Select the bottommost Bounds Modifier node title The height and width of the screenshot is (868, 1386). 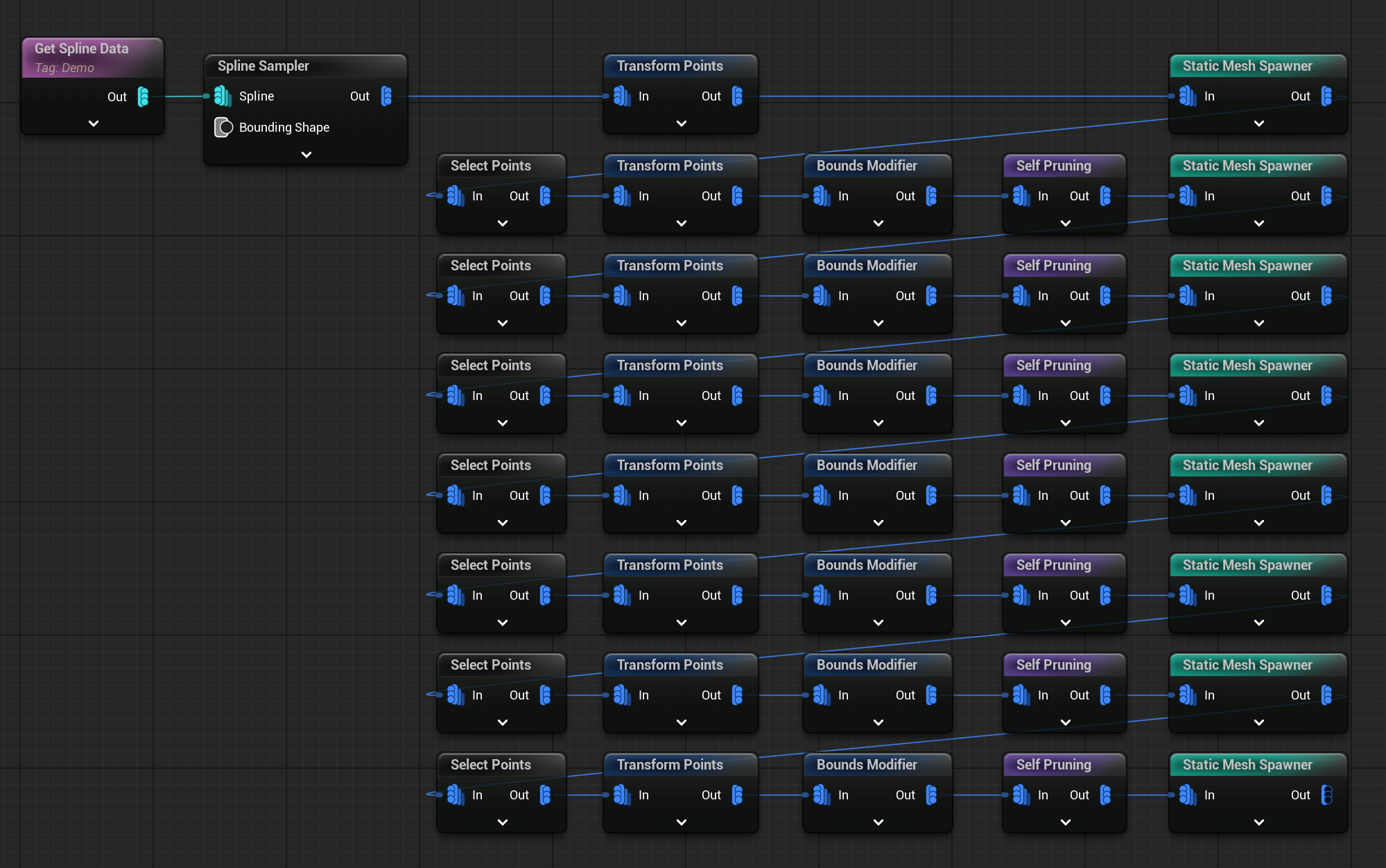coord(867,765)
